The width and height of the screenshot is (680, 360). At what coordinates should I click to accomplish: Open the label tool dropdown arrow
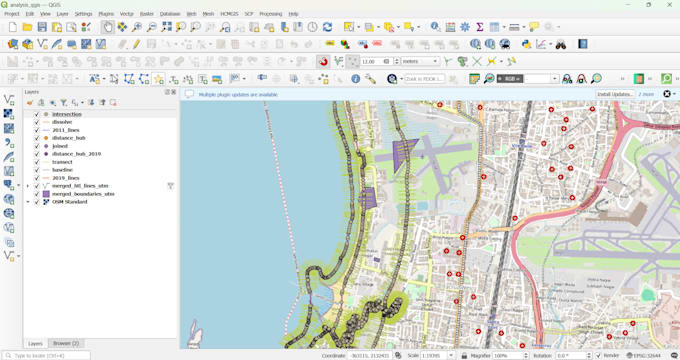pyautogui.click(x=104, y=79)
